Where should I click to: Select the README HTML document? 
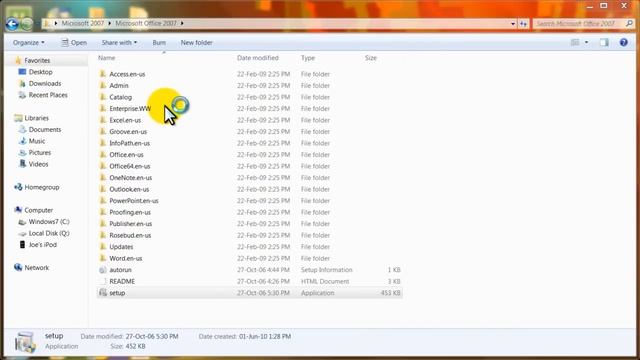pos(250,281)
